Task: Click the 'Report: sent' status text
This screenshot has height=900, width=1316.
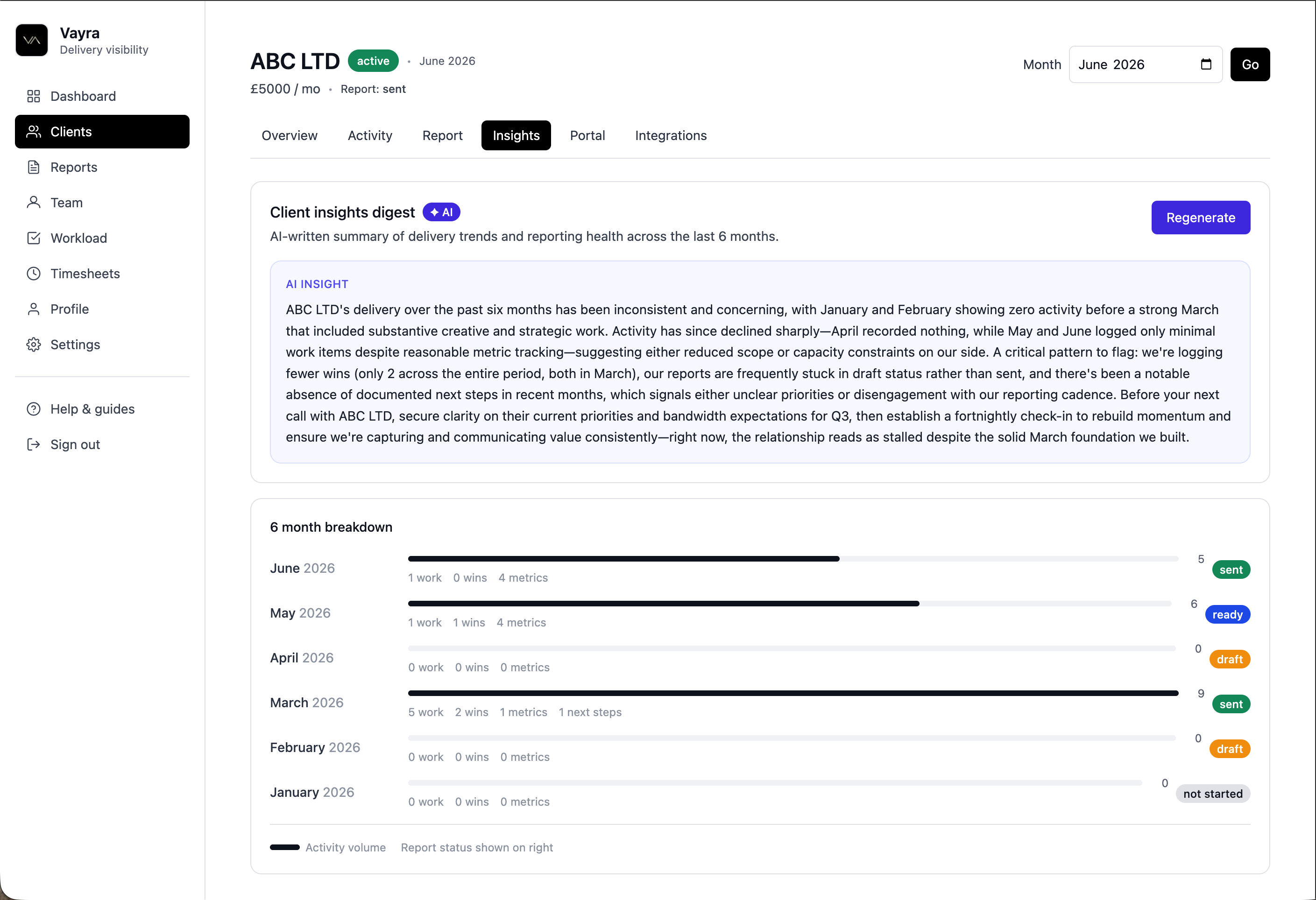Action: pos(373,89)
